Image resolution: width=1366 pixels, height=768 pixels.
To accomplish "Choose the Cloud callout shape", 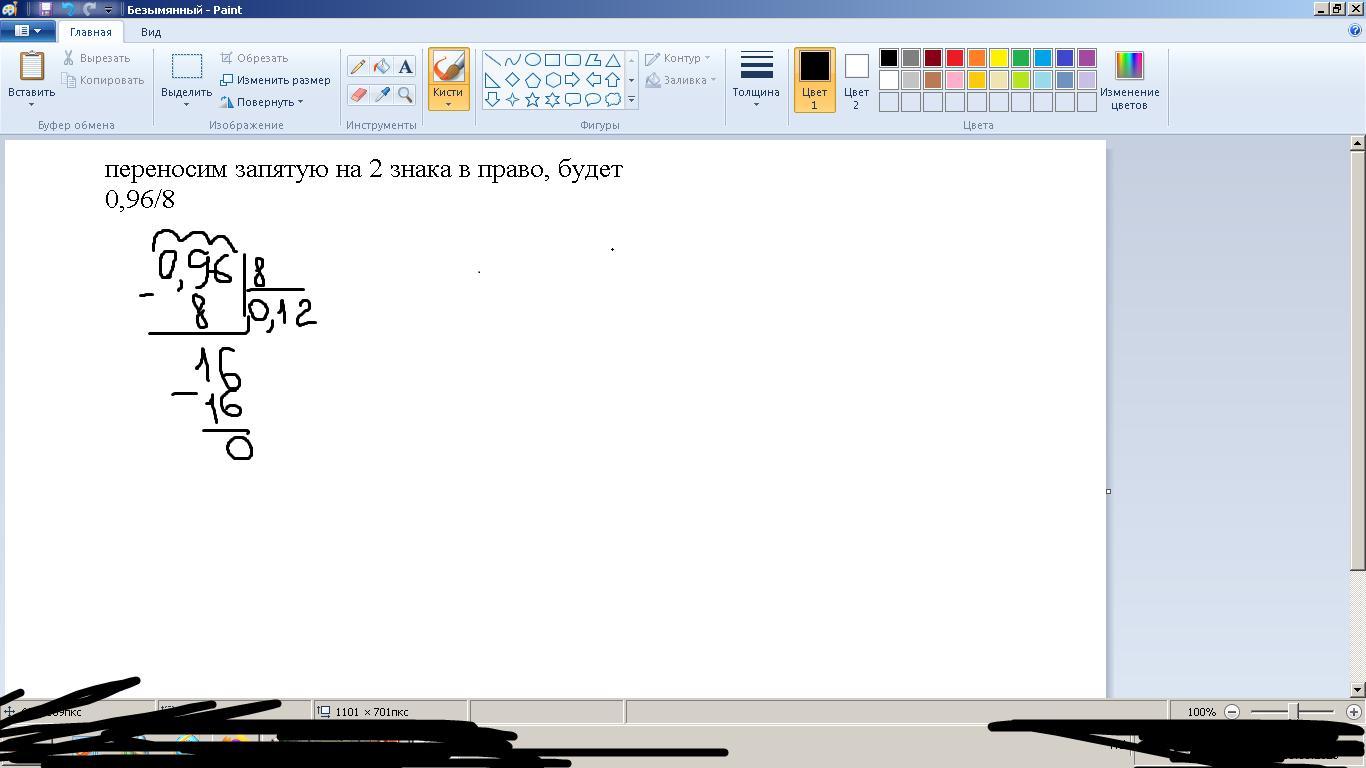I will (x=613, y=100).
